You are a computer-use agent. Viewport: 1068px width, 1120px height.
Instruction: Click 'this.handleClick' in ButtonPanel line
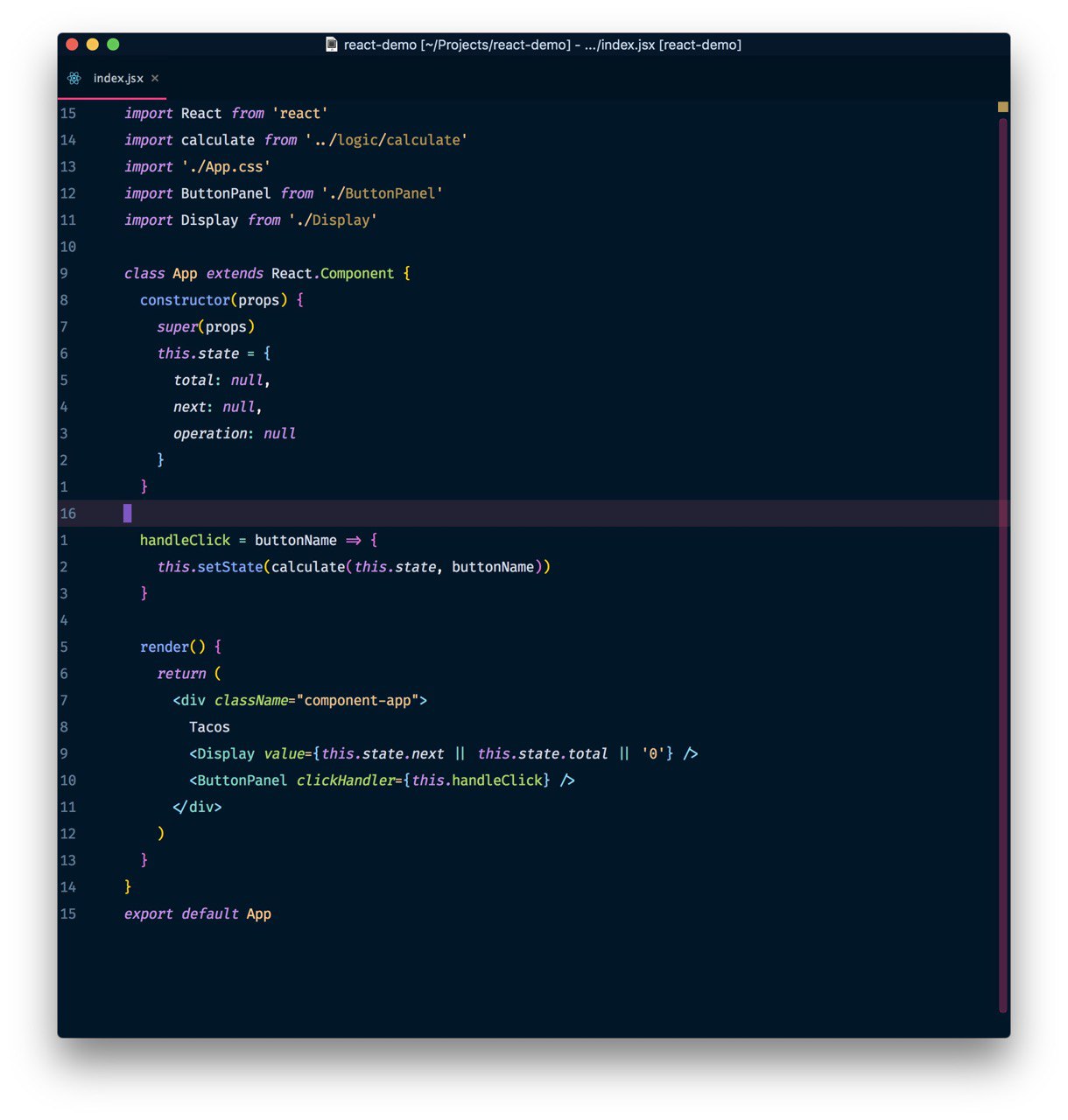point(476,780)
